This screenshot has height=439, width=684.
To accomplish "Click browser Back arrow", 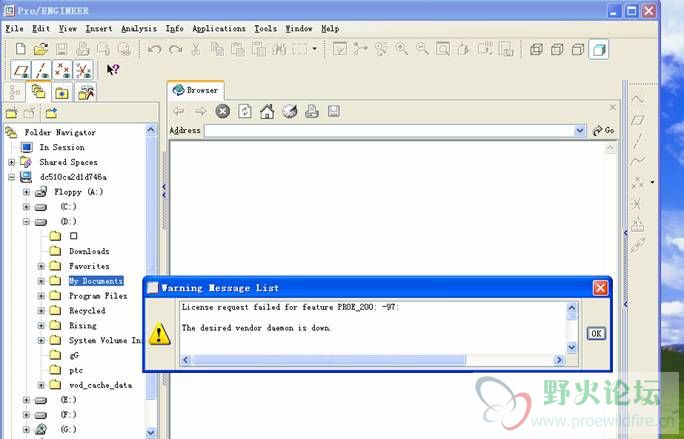I will coord(178,111).
